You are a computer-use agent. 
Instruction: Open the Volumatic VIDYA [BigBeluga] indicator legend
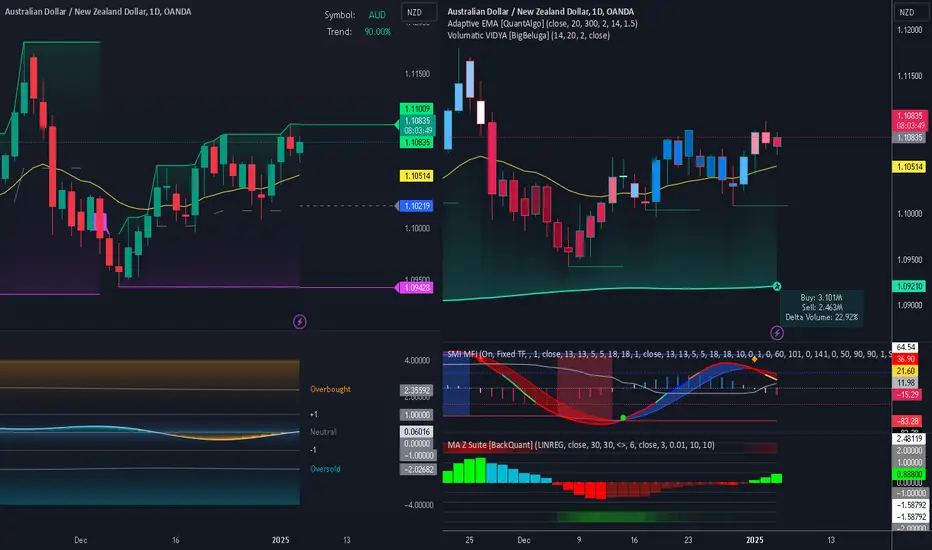tap(528, 35)
